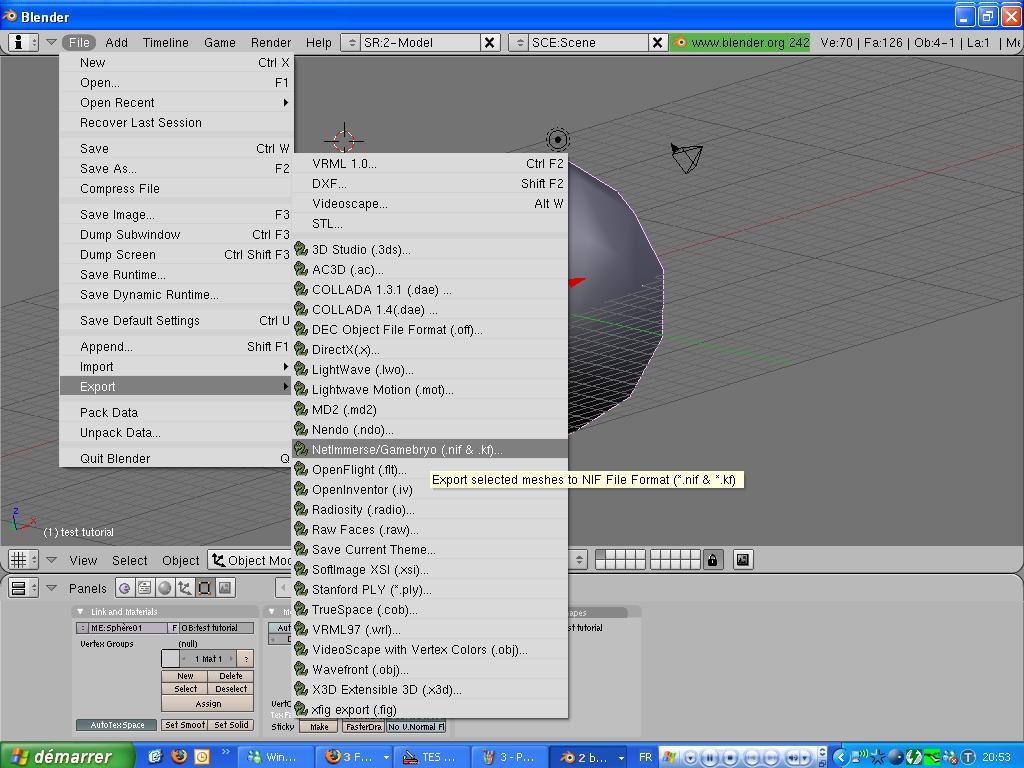The height and width of the screenshot is (768, 1024).
Task: Select the Scene context icon
Action: click(225, 588)
